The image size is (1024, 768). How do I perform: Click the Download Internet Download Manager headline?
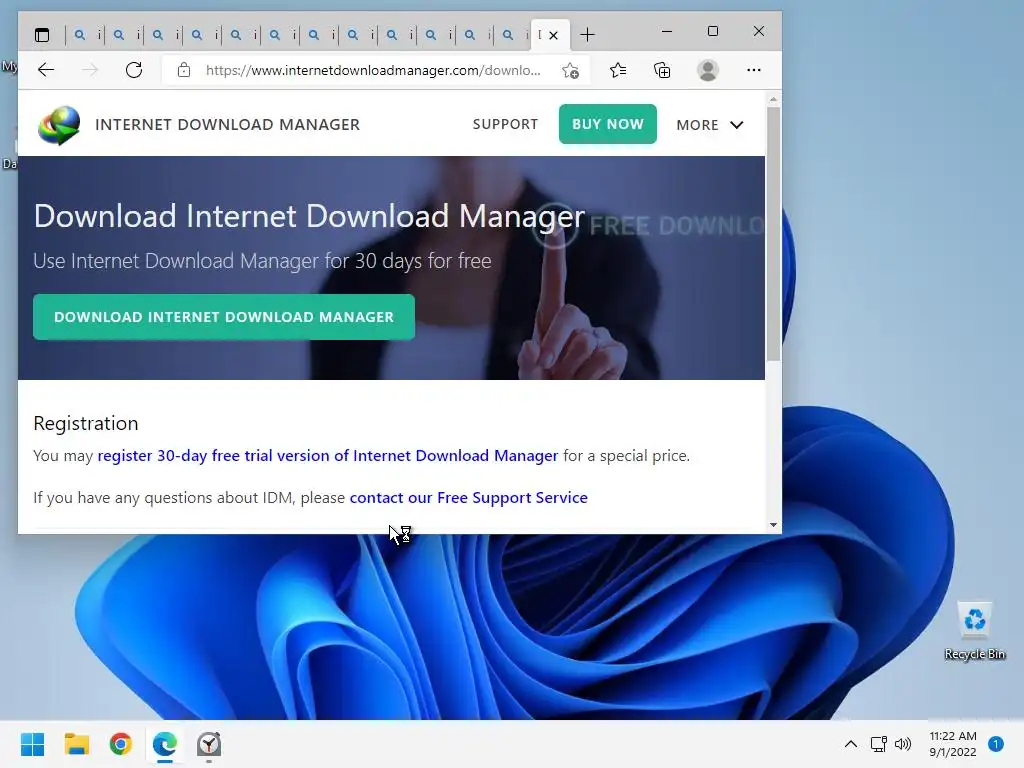(x=309, y=216)
